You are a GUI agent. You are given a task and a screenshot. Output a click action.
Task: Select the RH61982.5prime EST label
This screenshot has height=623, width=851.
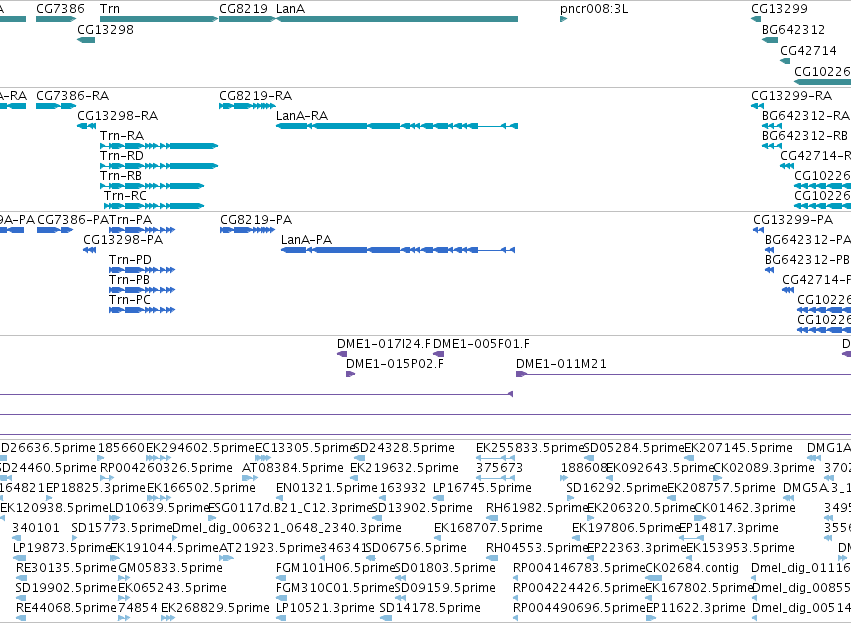coord(537,508)
